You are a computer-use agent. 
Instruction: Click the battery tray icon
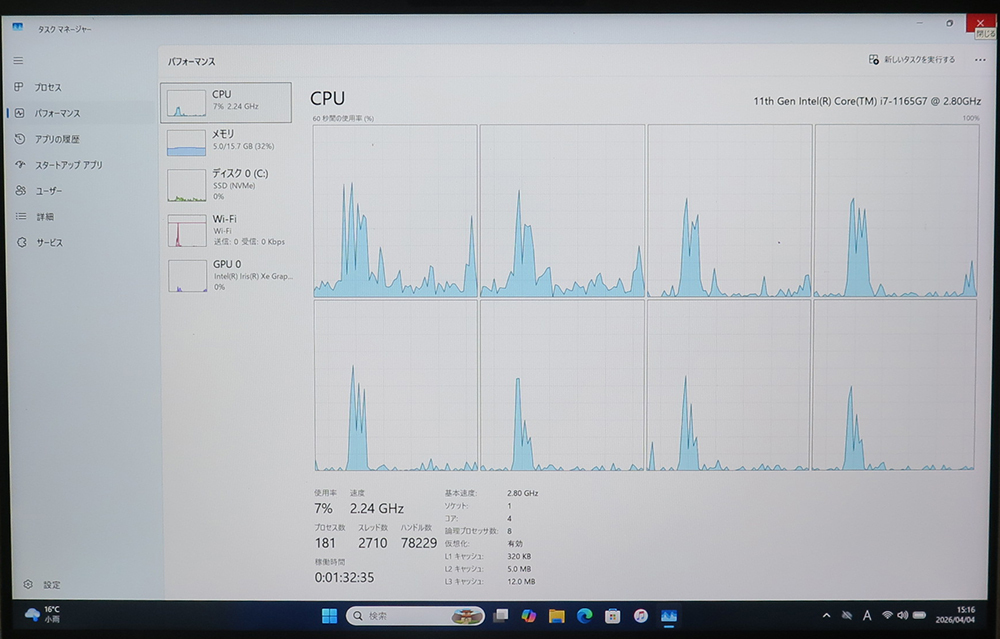point(919,615)
